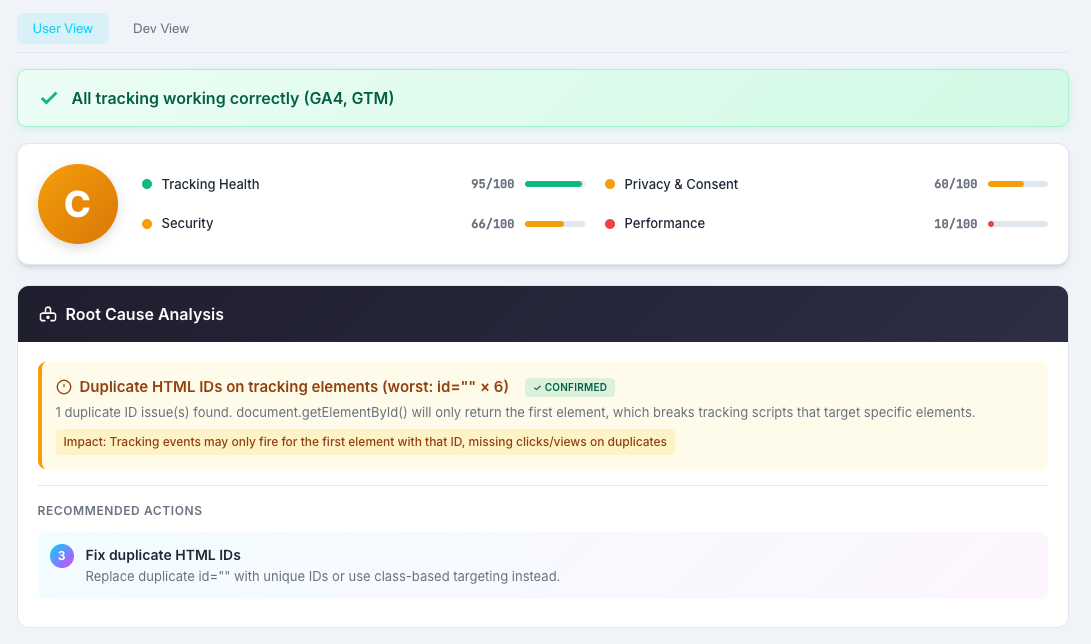Select the Privacy & Consent label
This screenshot has width=1091, height=644.
pos(680,184)
